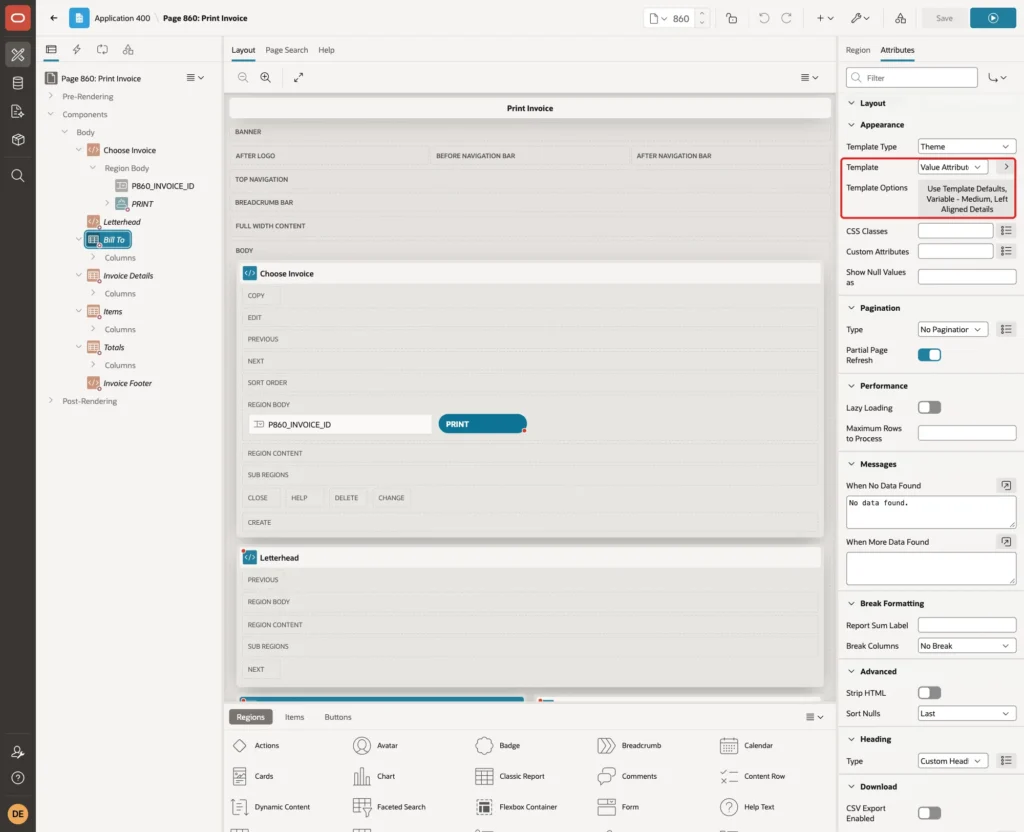1024x832 pixels.
Task: Open the Template dropdown
Action: point(953,167)
